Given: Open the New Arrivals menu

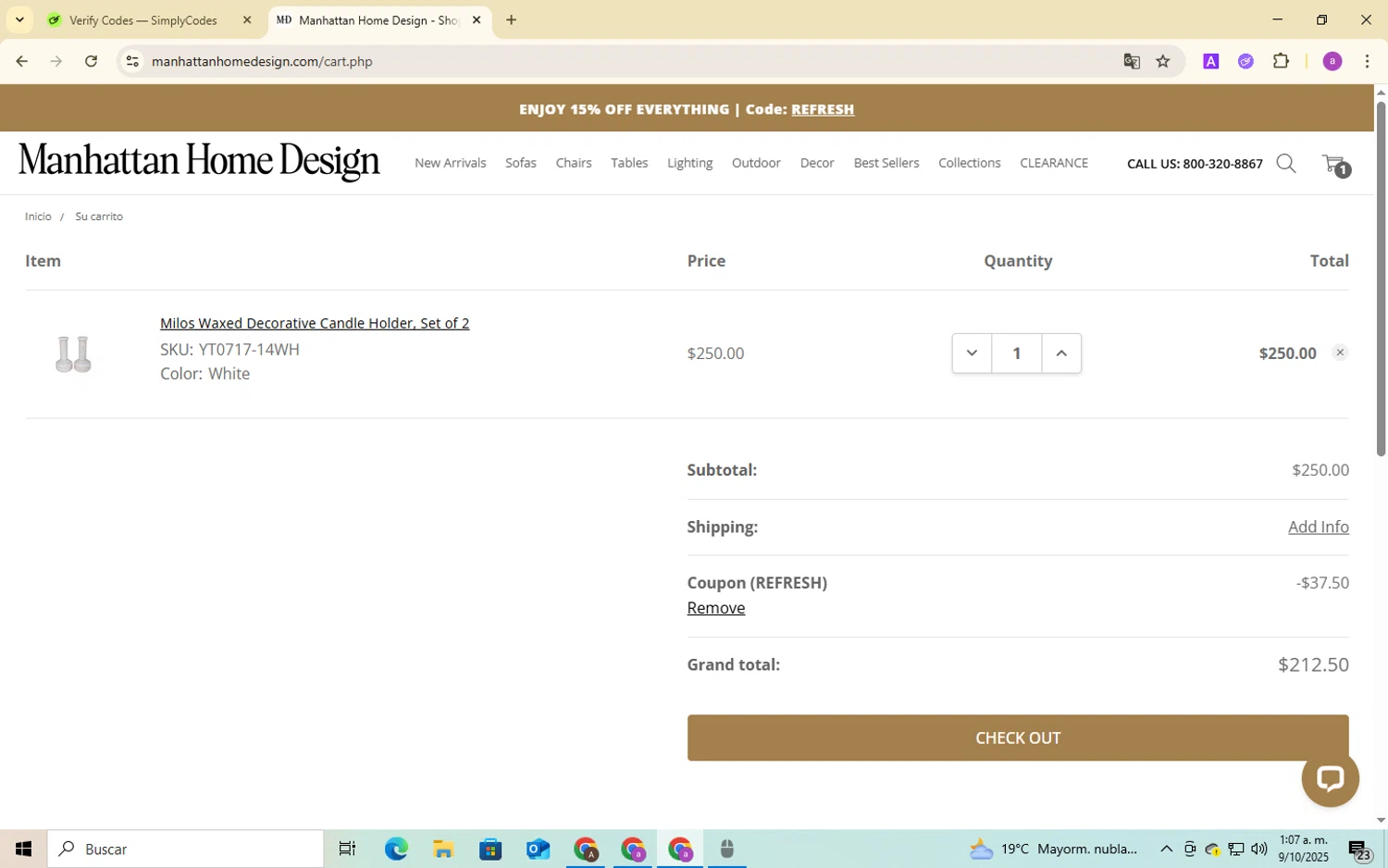Looking at the screenshot, I should click(x=451, y=163).
